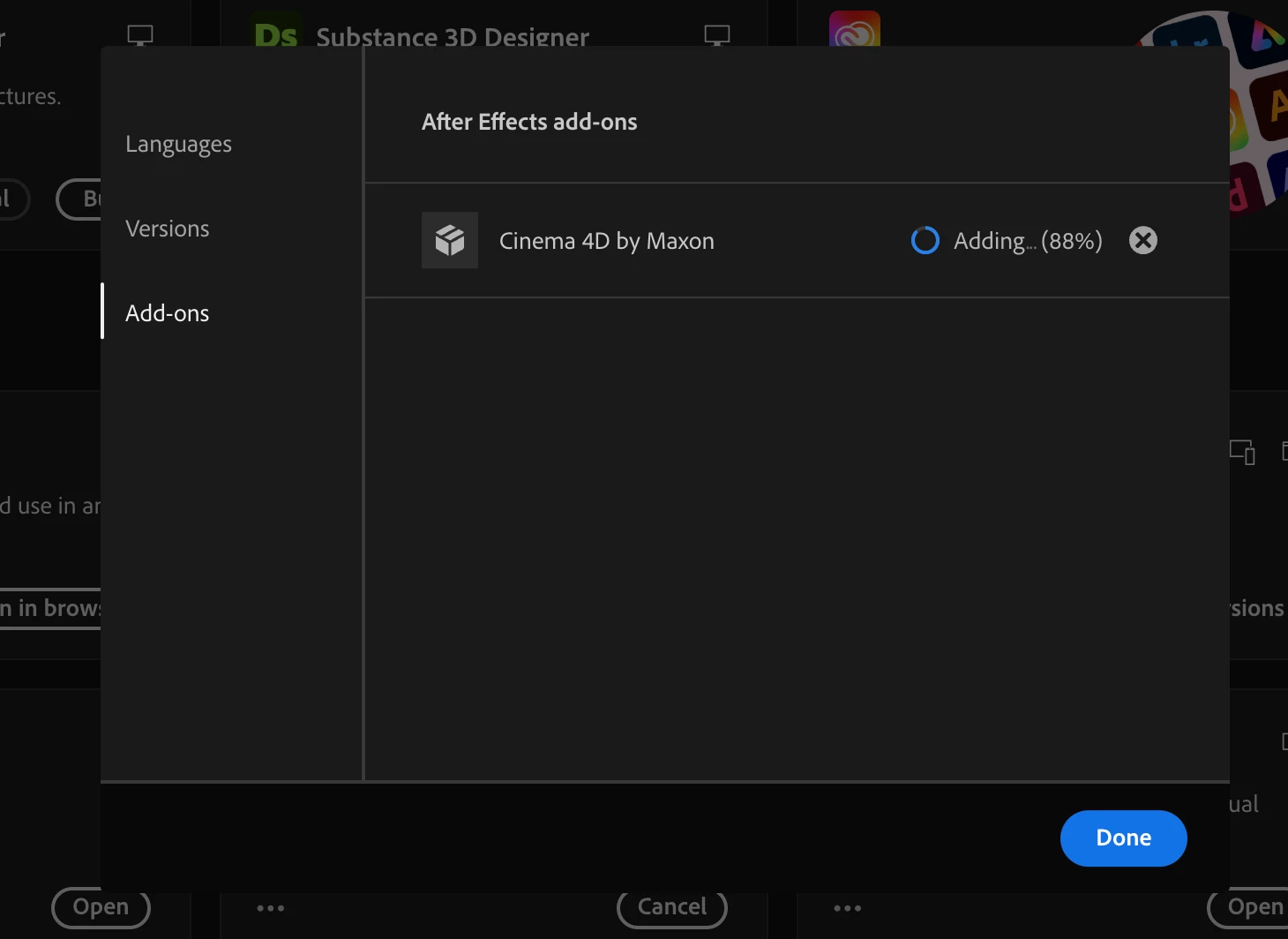Click the desktop and mobile devices icon

[x=1242, y=452]
